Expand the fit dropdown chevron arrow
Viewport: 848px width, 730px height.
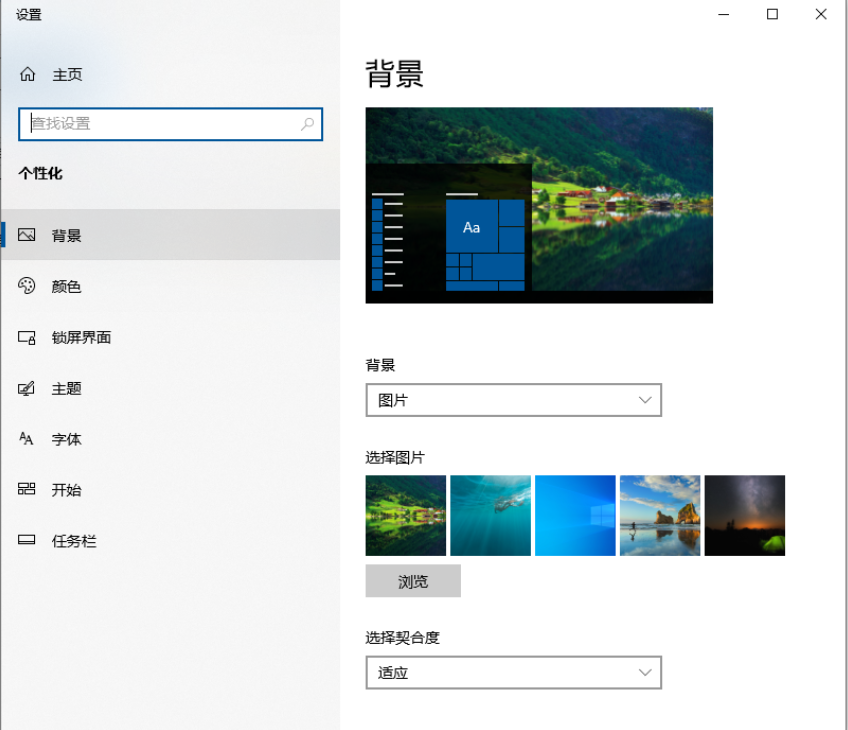646,672
